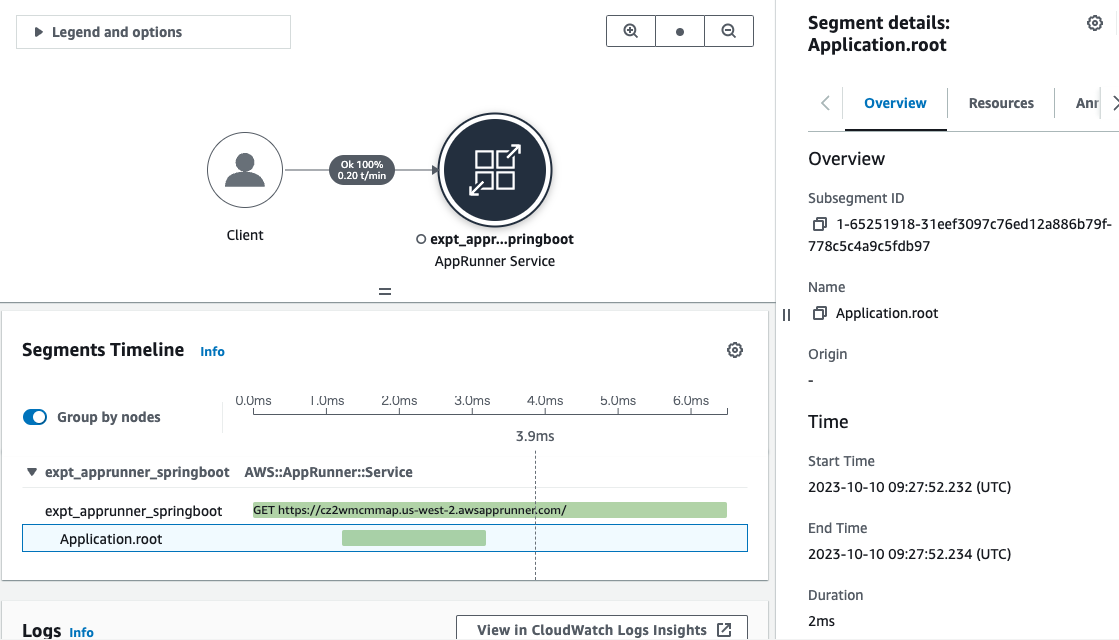The width and height of the screenshot is (1119, 640).
Task: Open segment details settings gear
Action: pos(1094,24)
